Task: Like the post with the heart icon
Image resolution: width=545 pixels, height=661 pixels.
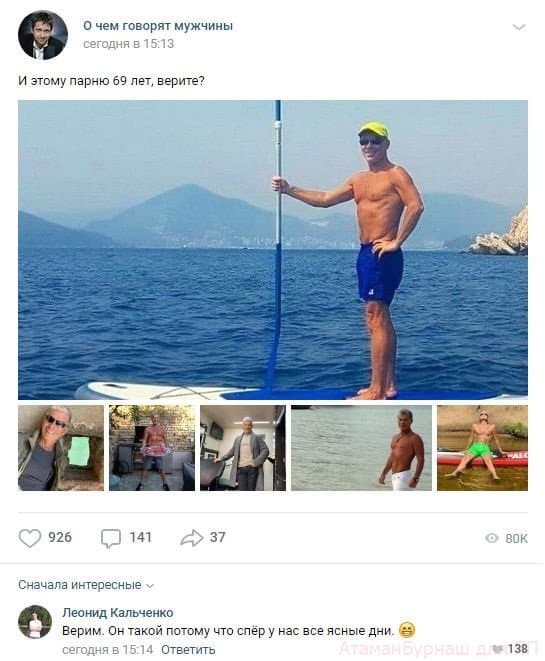Action: coord(30,538)
